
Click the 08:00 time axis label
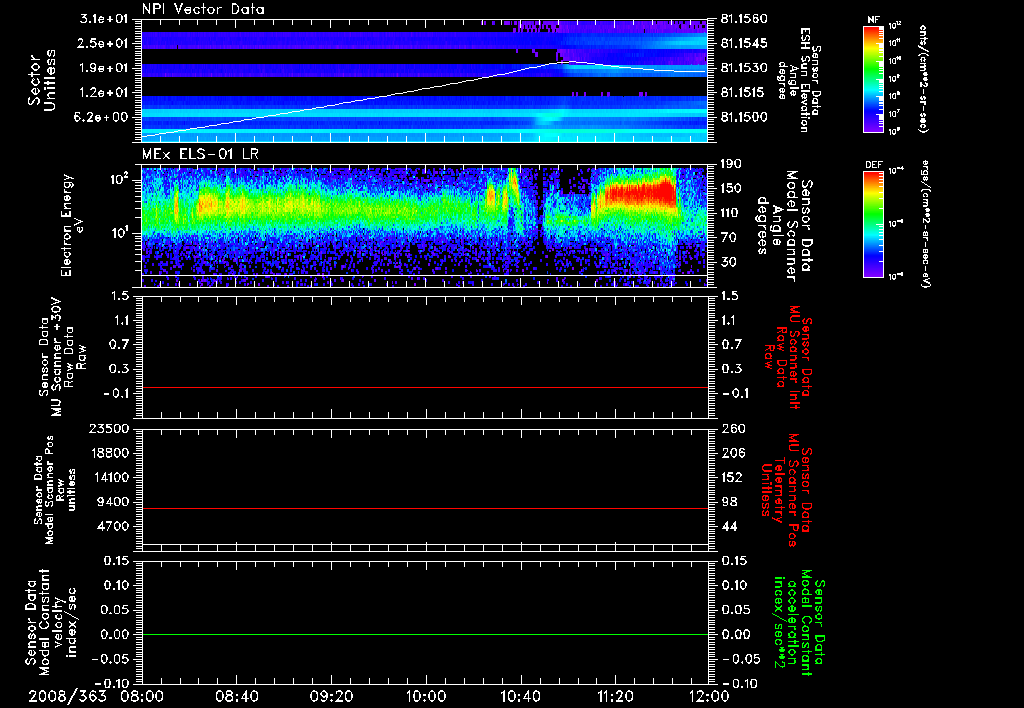[142, 695]
